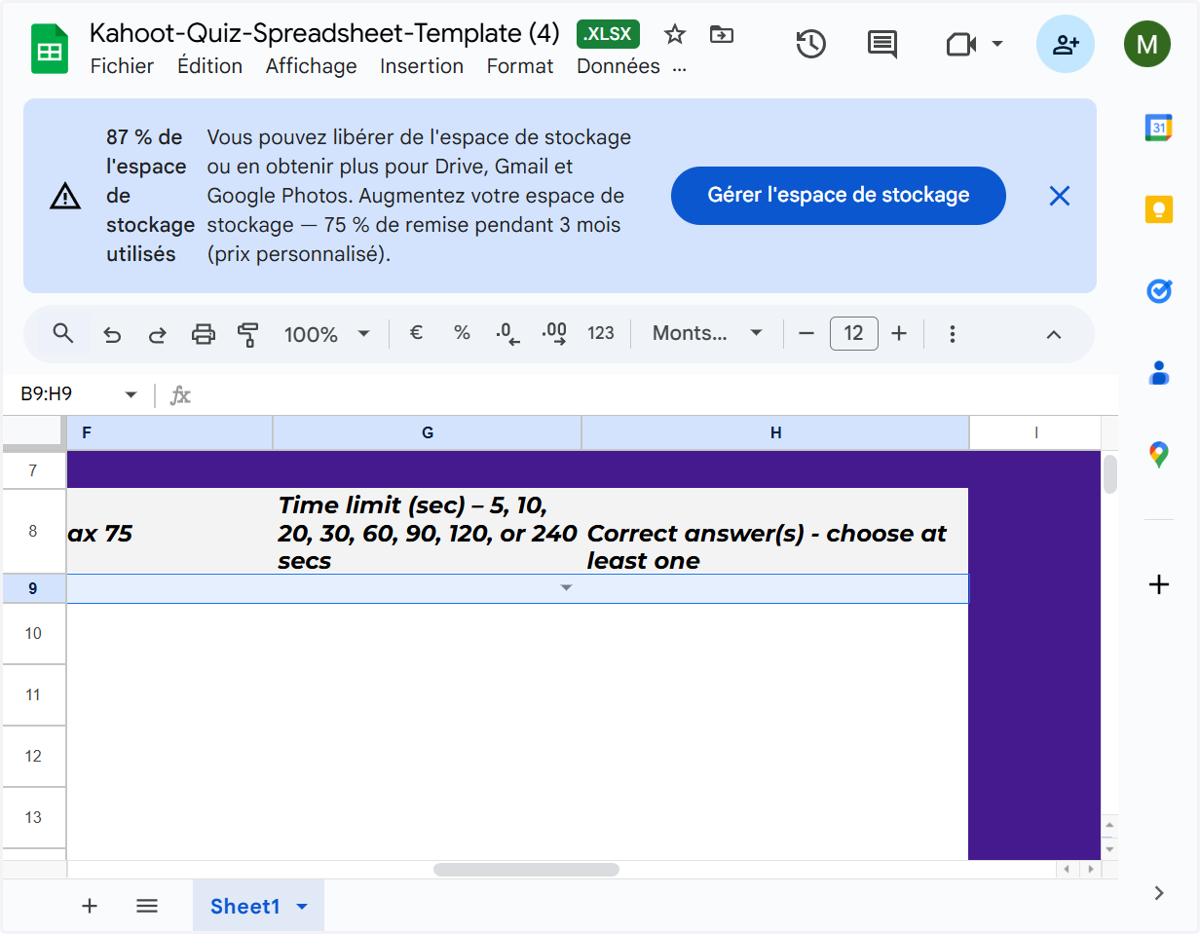
Task: Decrease font size with minus
Action: click(807, 334)
